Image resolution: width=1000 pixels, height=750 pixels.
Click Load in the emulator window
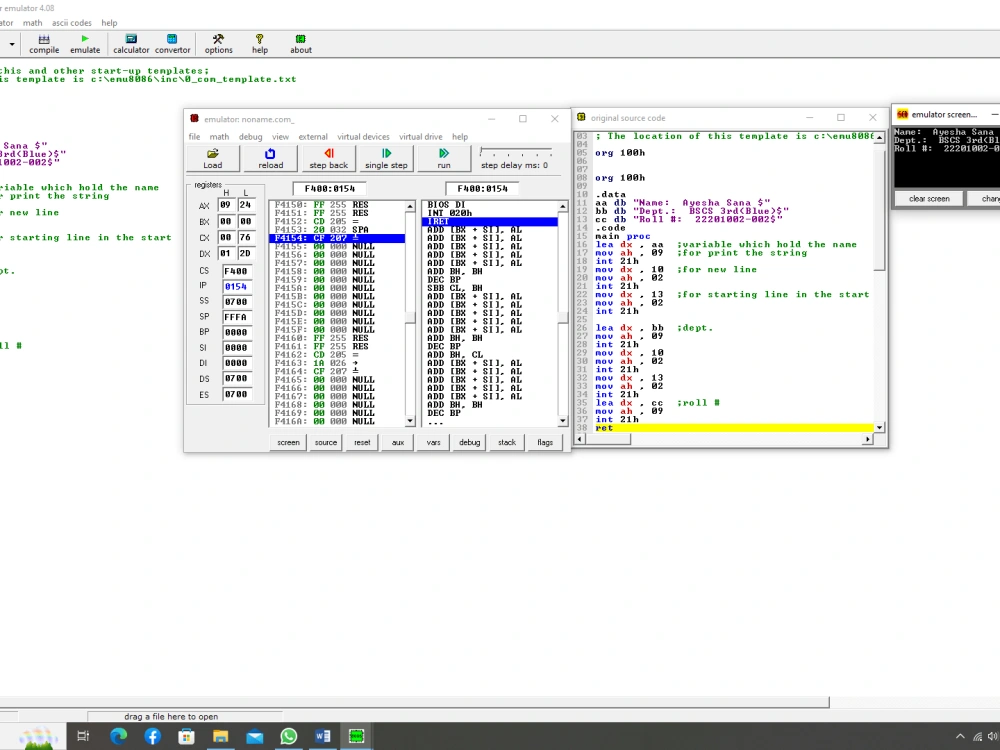click(x=213, y=158)
